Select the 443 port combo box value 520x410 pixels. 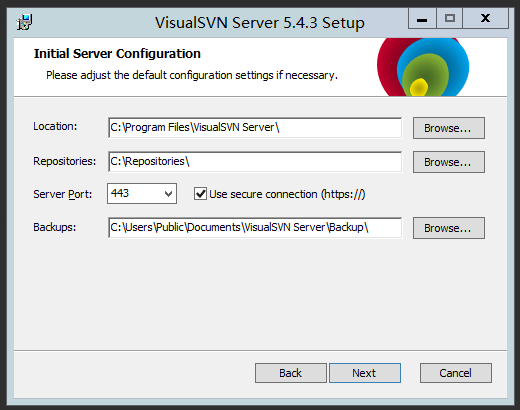tap(142, 193)
